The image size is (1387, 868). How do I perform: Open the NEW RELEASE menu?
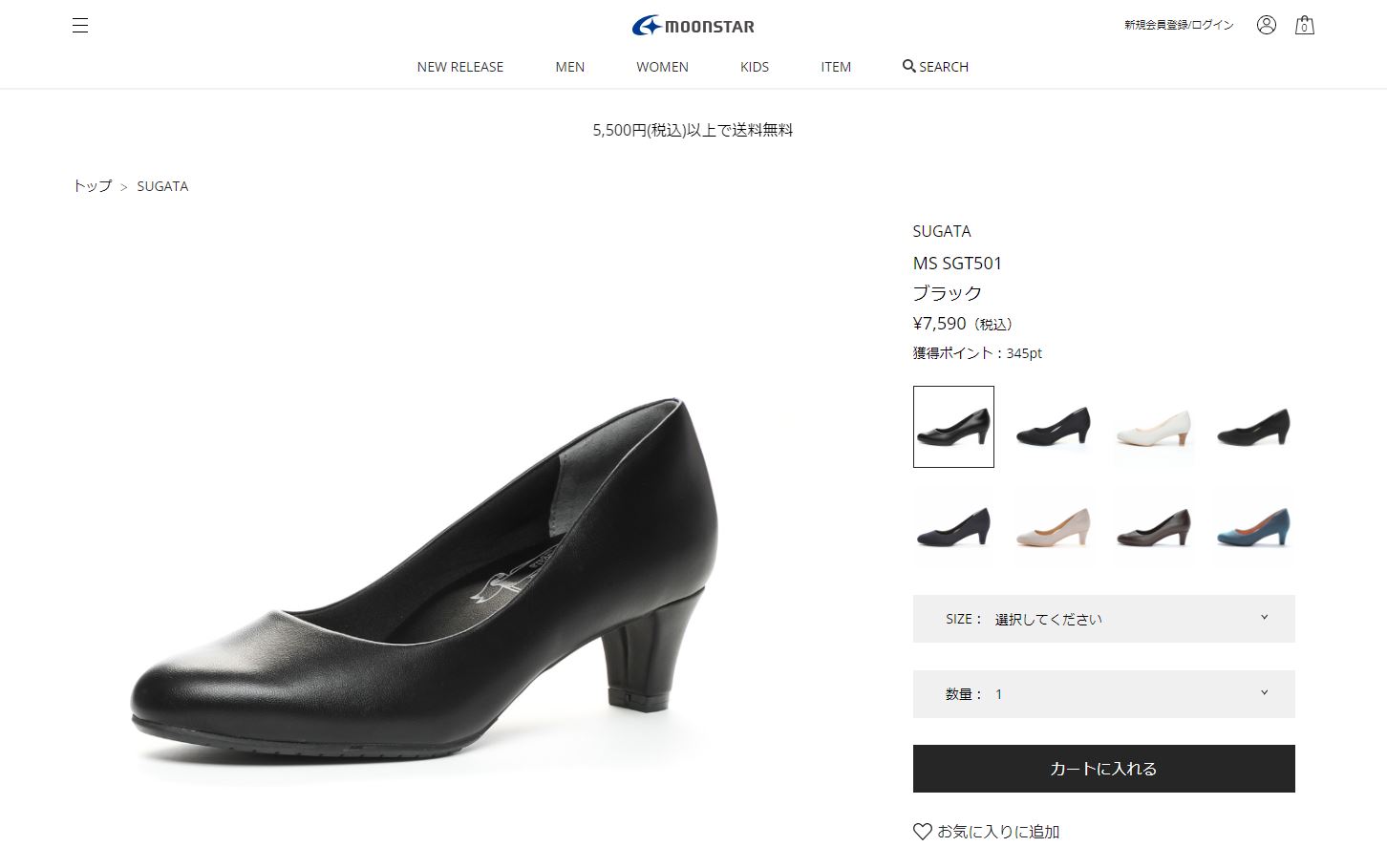coord(460,67)
